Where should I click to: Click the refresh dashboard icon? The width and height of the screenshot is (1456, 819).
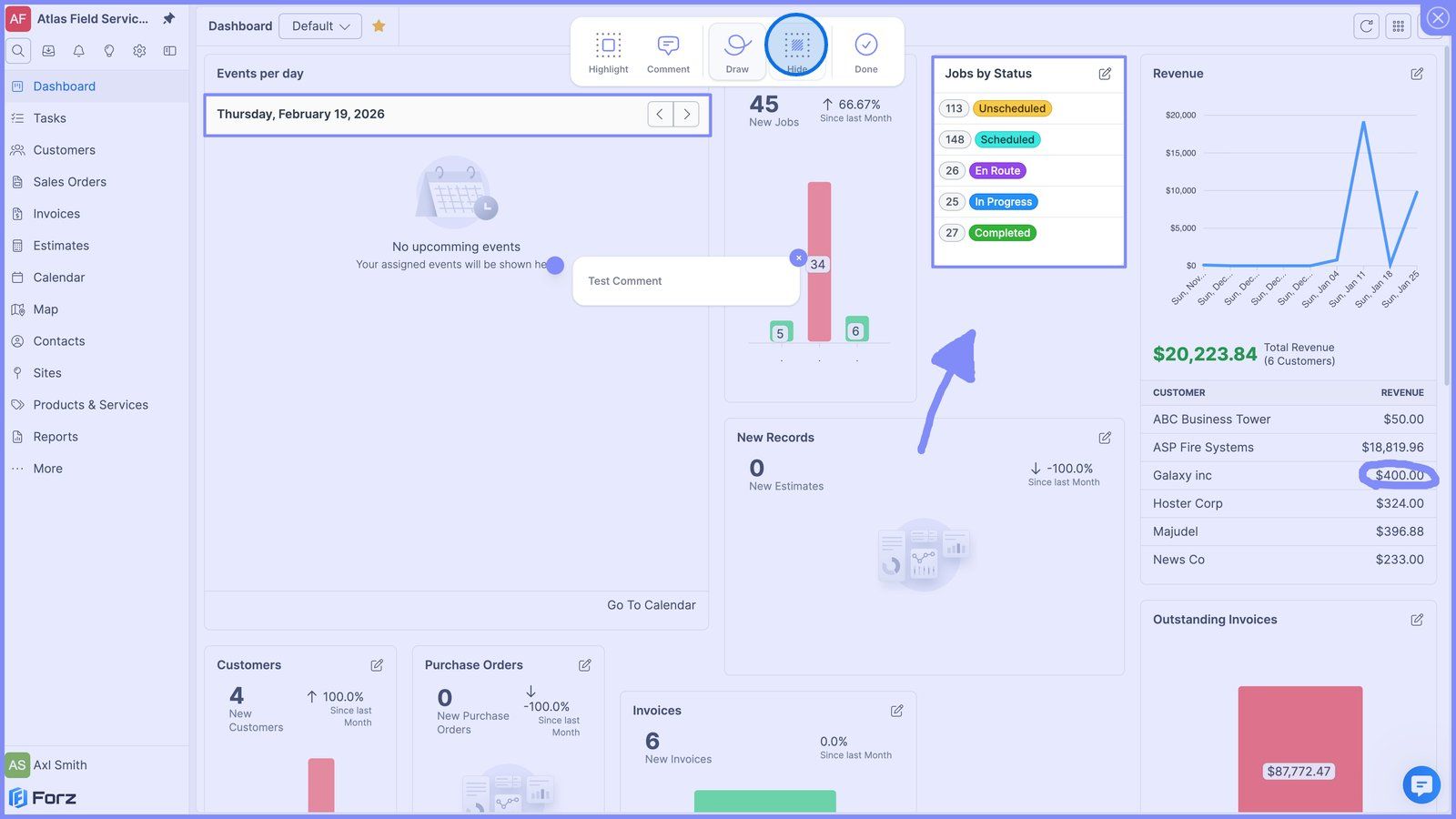point(1366,26)
